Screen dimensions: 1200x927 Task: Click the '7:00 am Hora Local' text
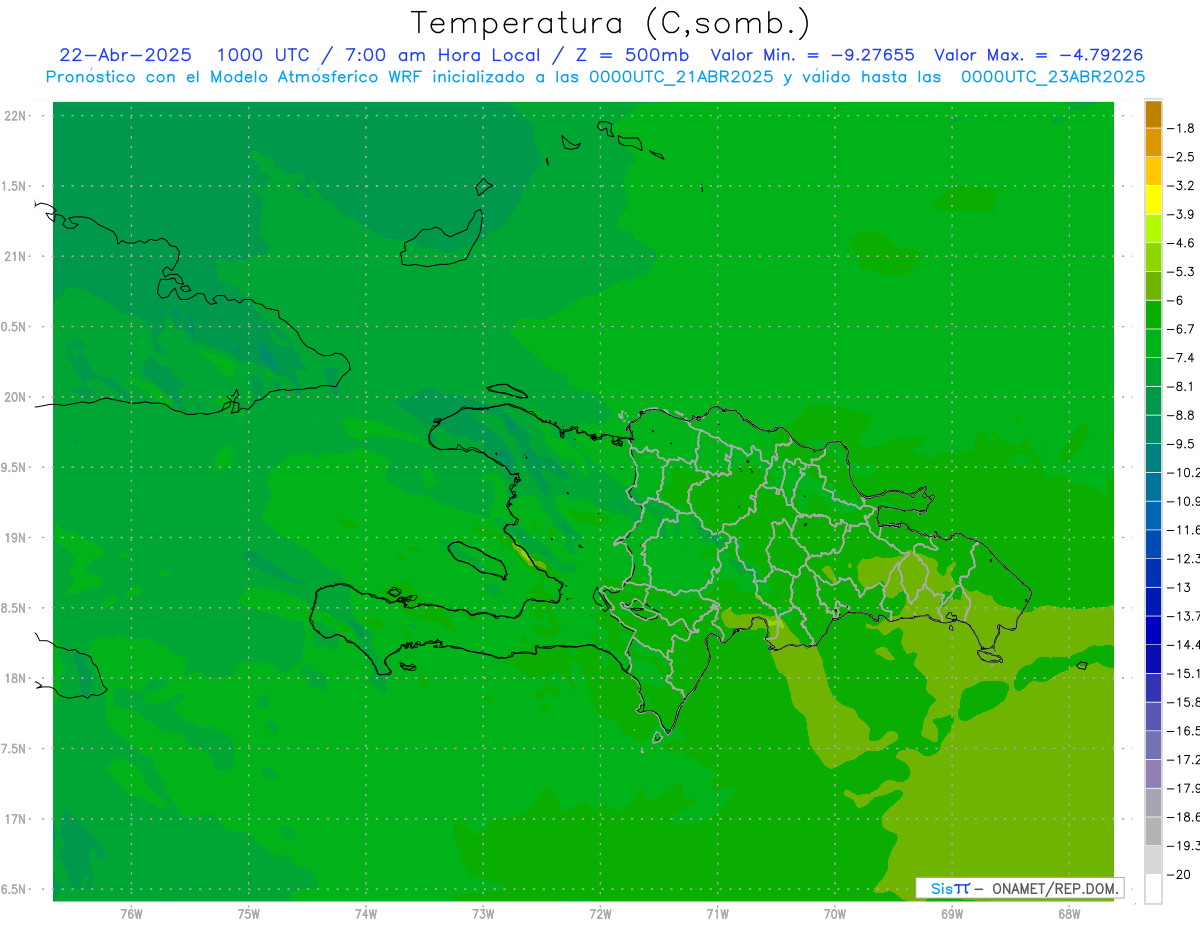[443, 55]
